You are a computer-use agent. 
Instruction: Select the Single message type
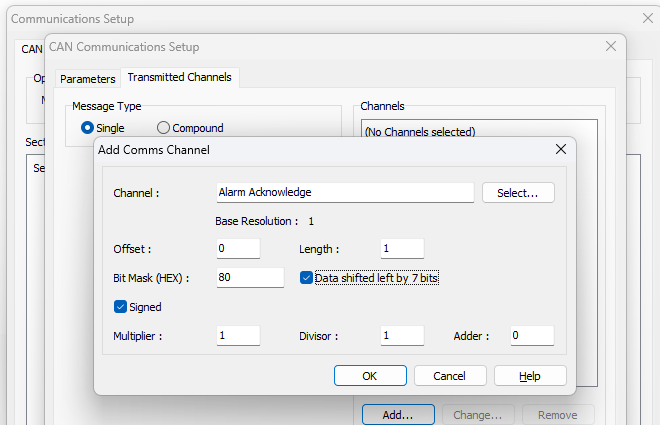(x=87, y=128)
